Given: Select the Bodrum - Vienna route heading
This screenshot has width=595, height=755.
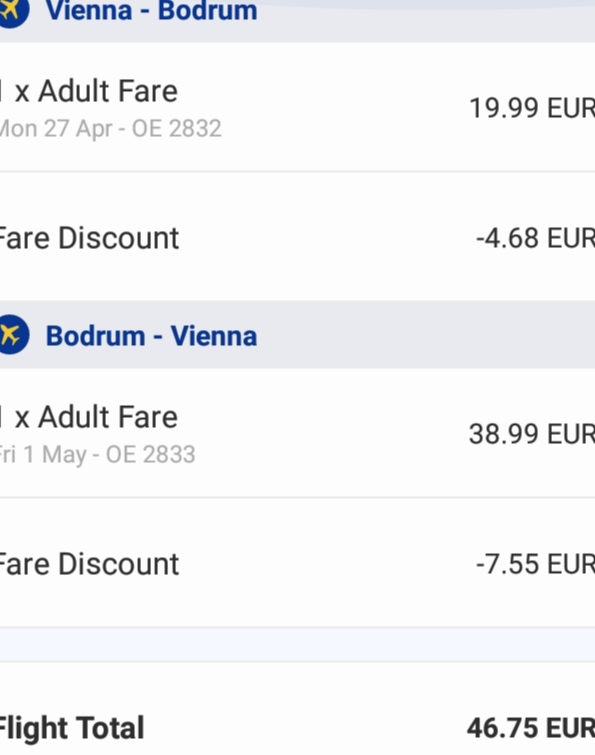Looking at the screenshot, I should tap(151, 336).
